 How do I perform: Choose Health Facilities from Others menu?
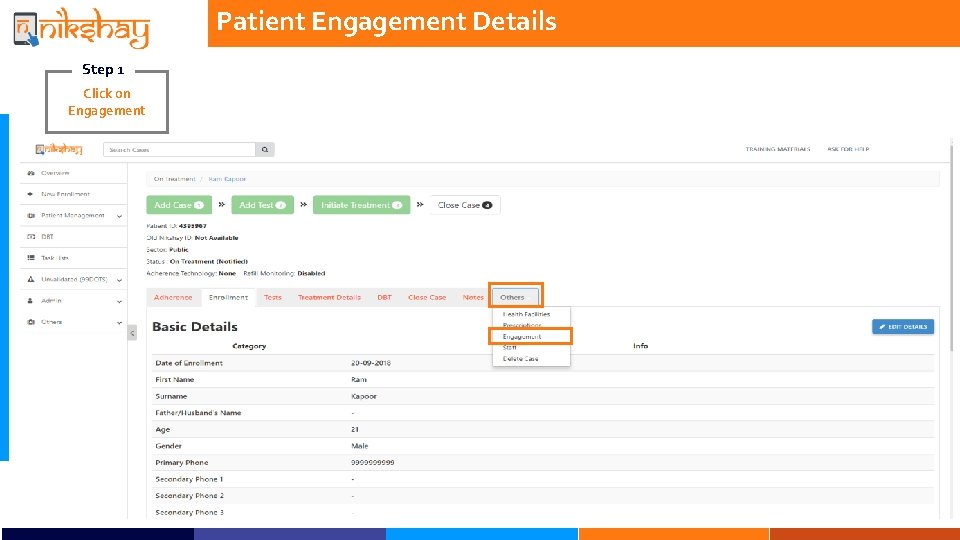coord(527,314)
